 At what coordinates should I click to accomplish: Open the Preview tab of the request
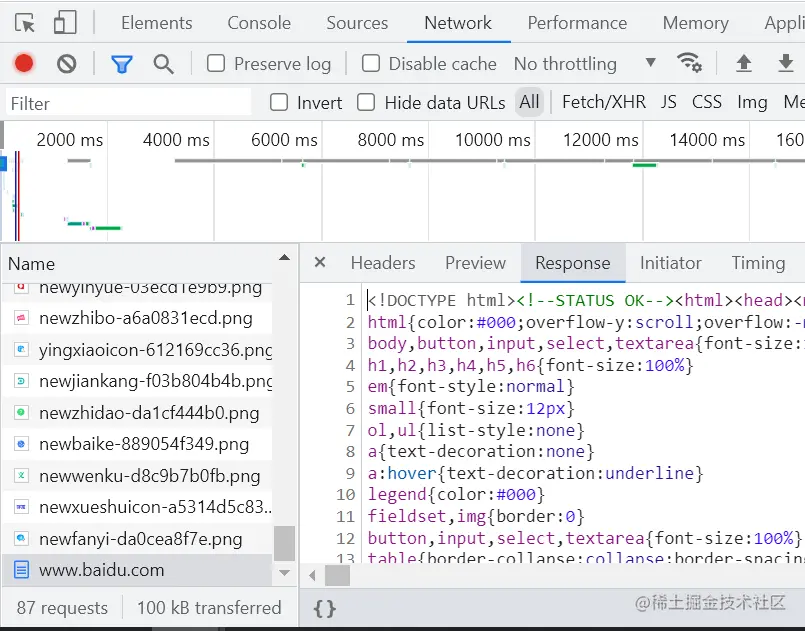(475, 263)
